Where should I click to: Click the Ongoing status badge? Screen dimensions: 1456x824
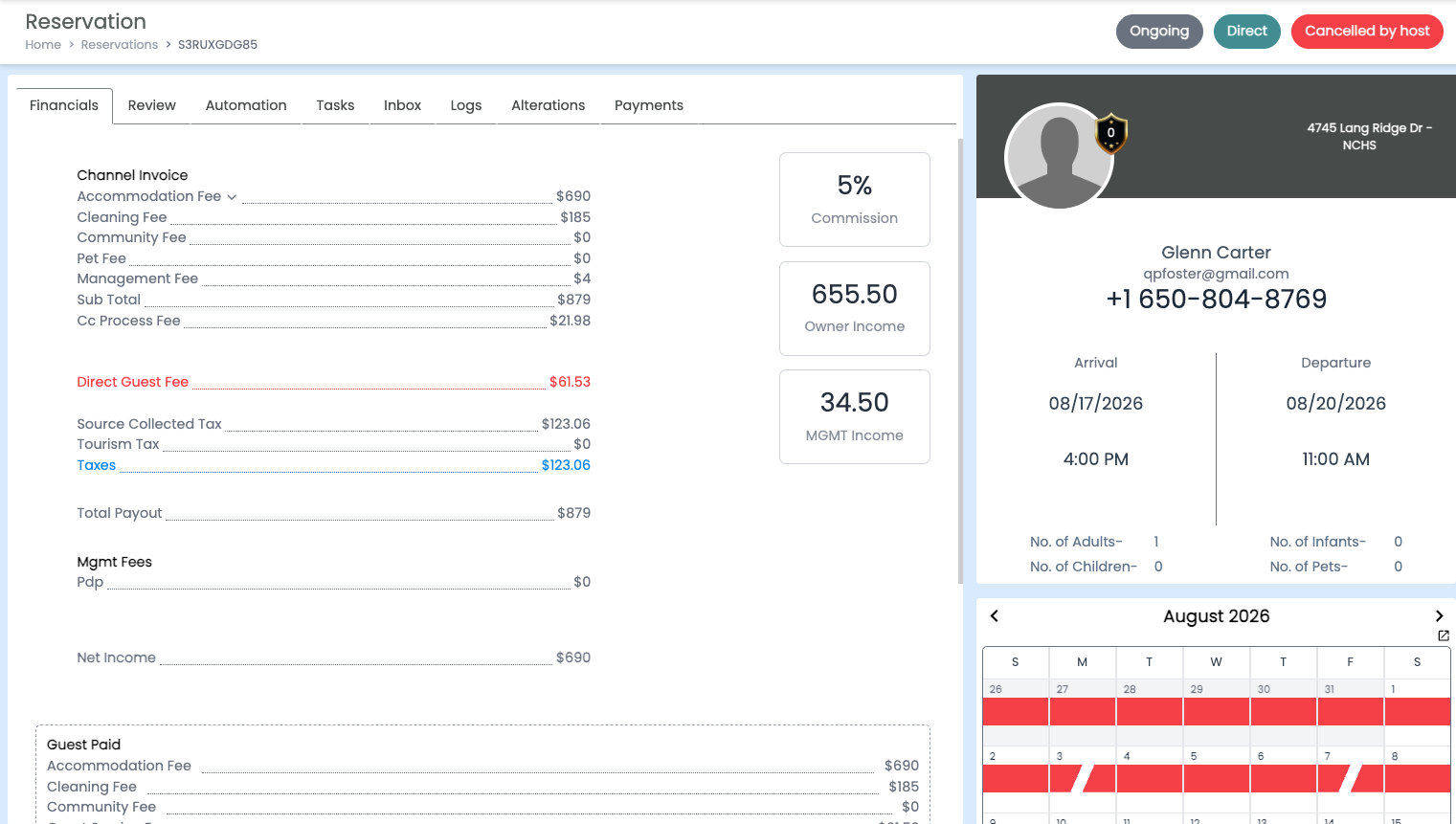tap(1159, 32)
